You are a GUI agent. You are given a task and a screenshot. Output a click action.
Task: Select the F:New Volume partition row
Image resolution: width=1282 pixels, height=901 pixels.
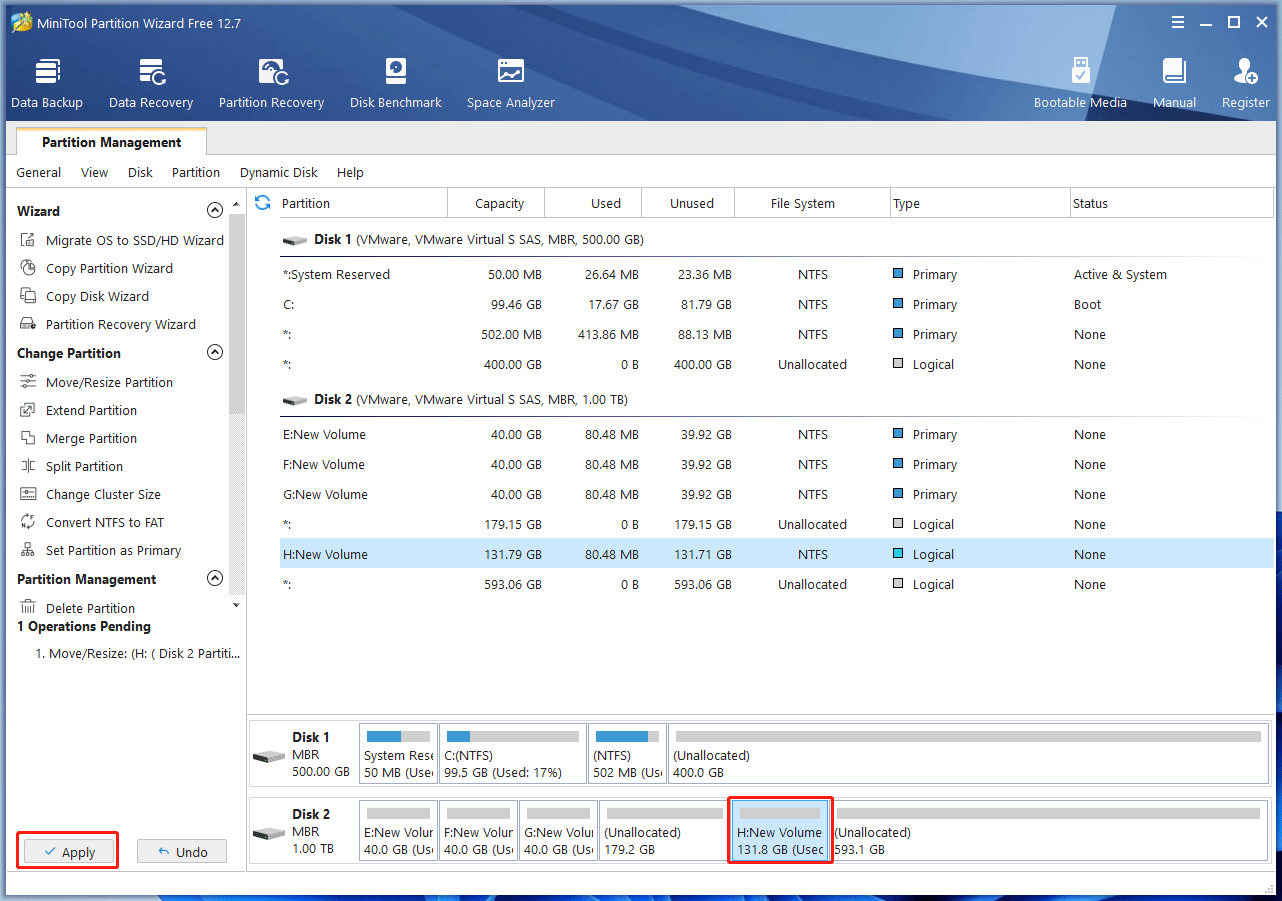coord(777,464)
